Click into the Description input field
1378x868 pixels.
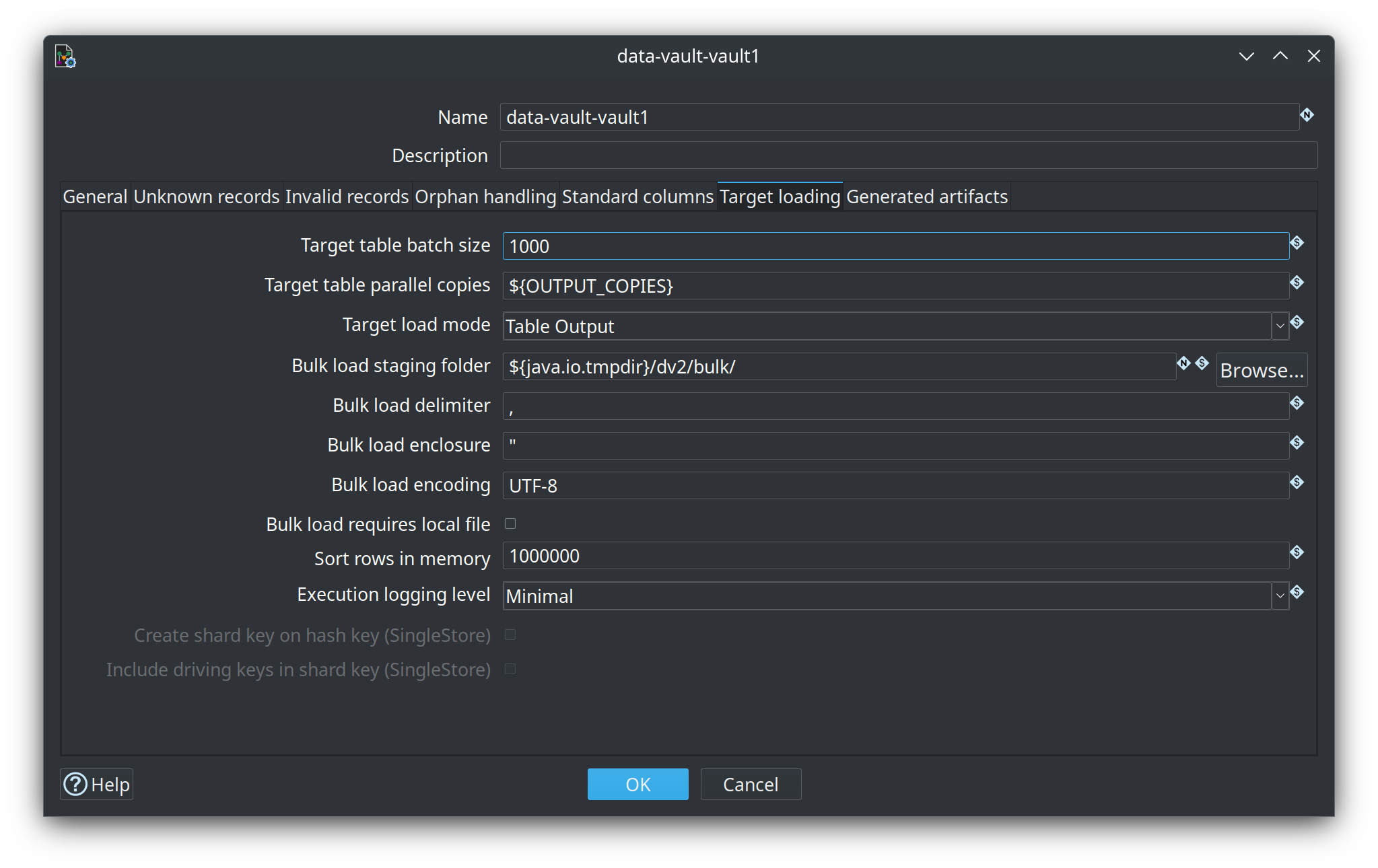909,155
